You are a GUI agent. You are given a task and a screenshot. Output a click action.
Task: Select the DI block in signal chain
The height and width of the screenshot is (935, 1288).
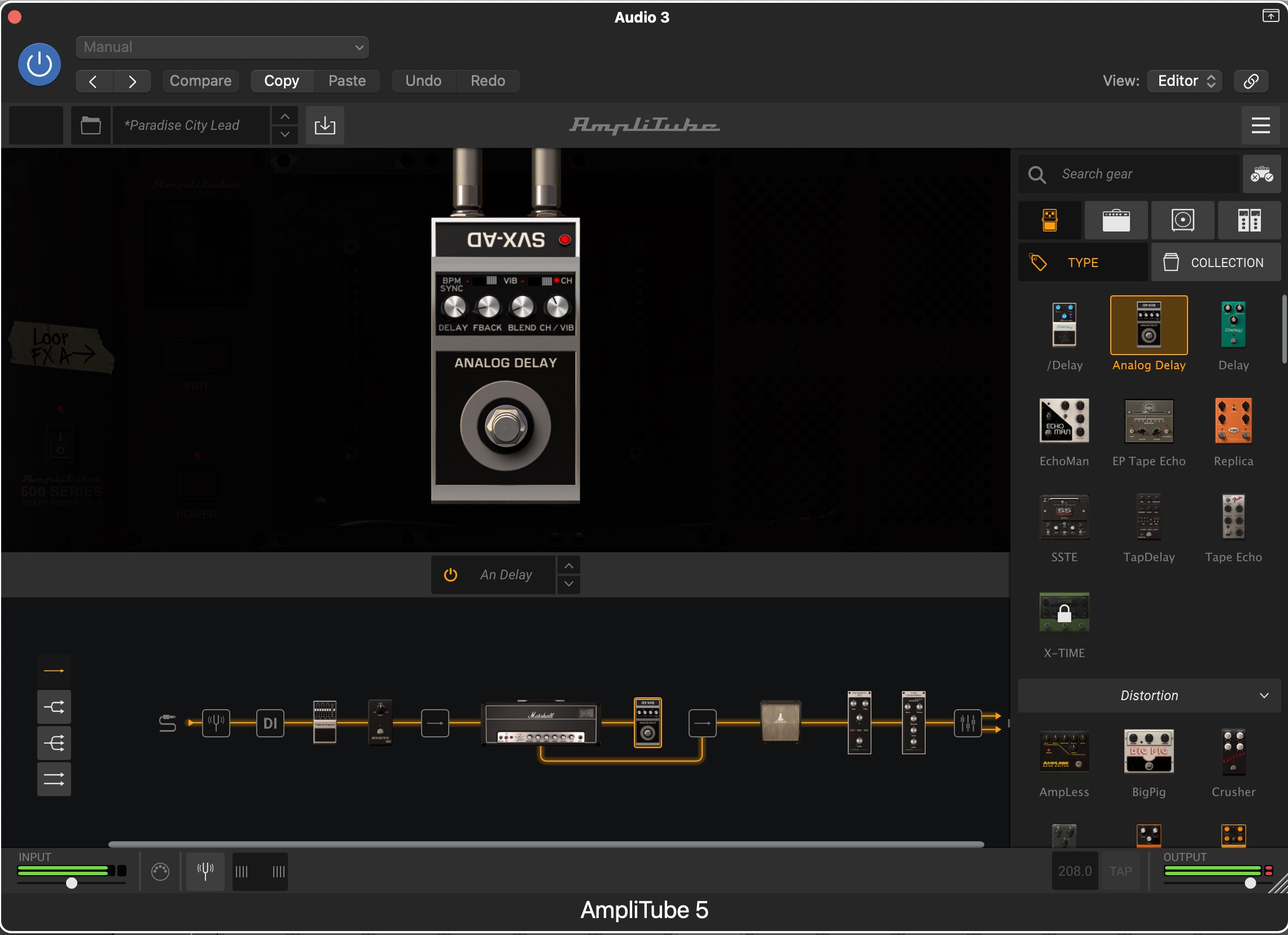pos(270,723)
